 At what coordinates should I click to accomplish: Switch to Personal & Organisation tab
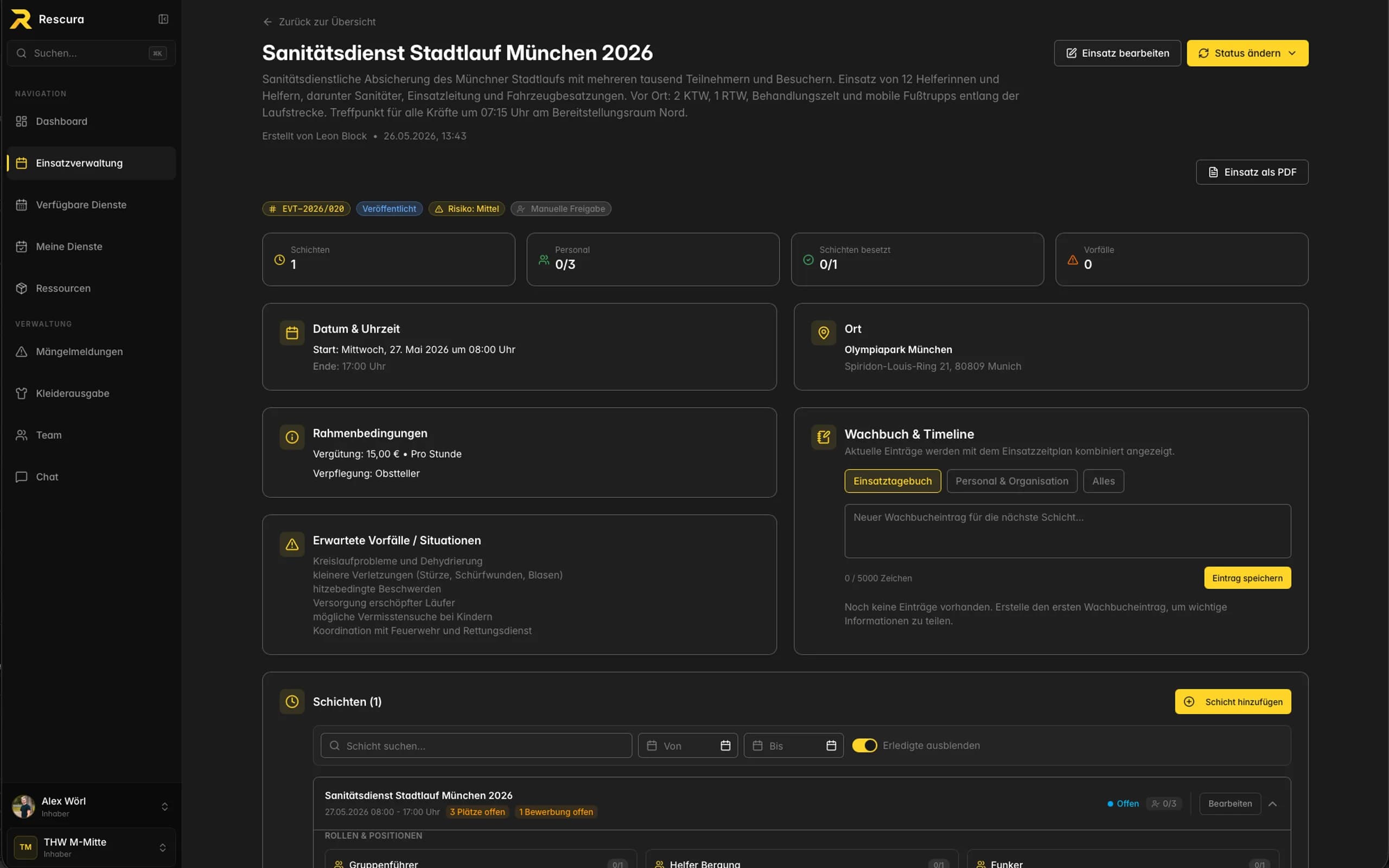click(1011, 481)
